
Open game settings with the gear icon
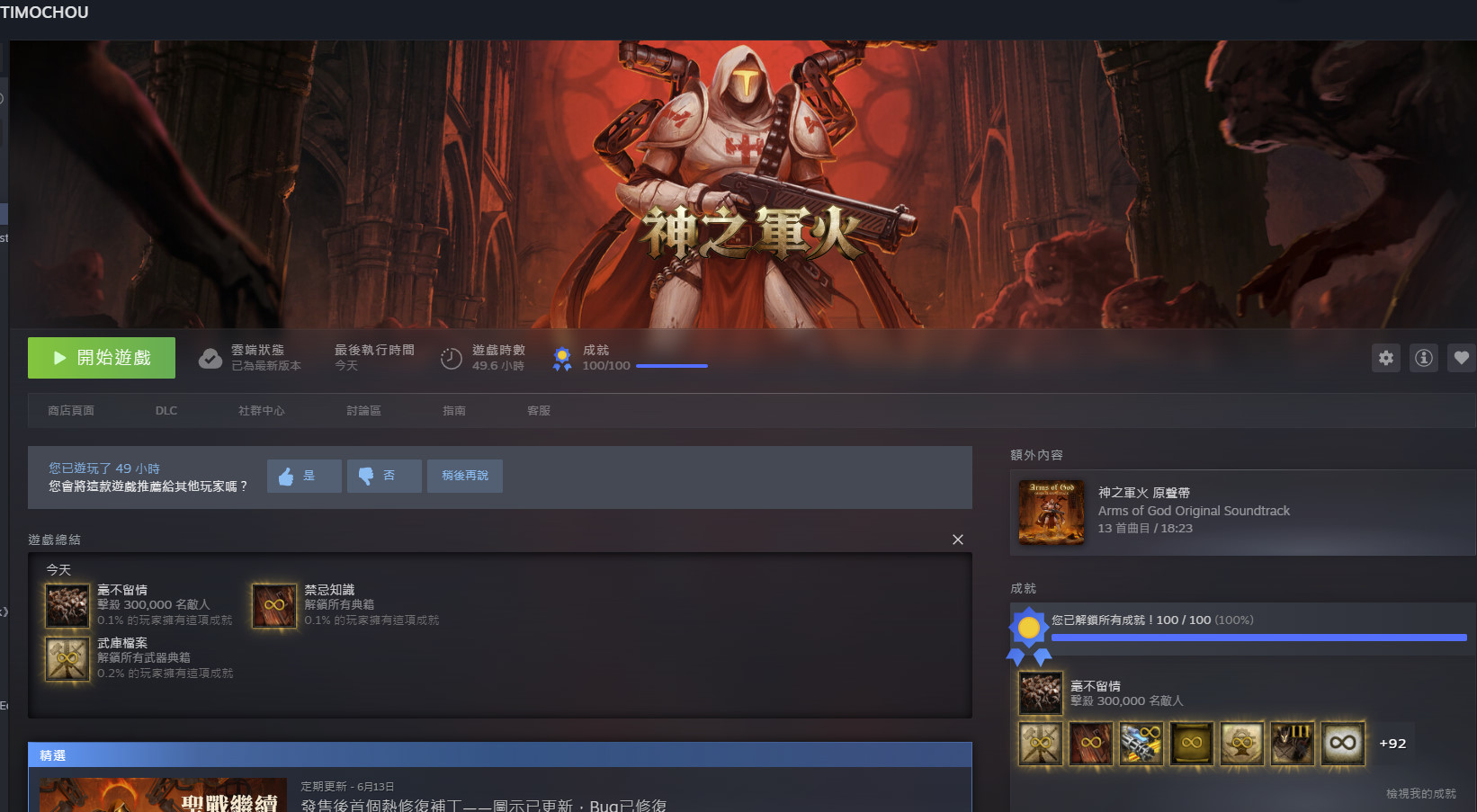coord(1386,358)
